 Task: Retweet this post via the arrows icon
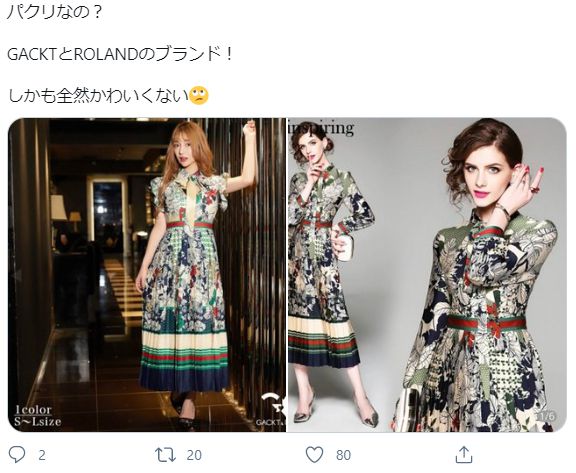(165, 455)
